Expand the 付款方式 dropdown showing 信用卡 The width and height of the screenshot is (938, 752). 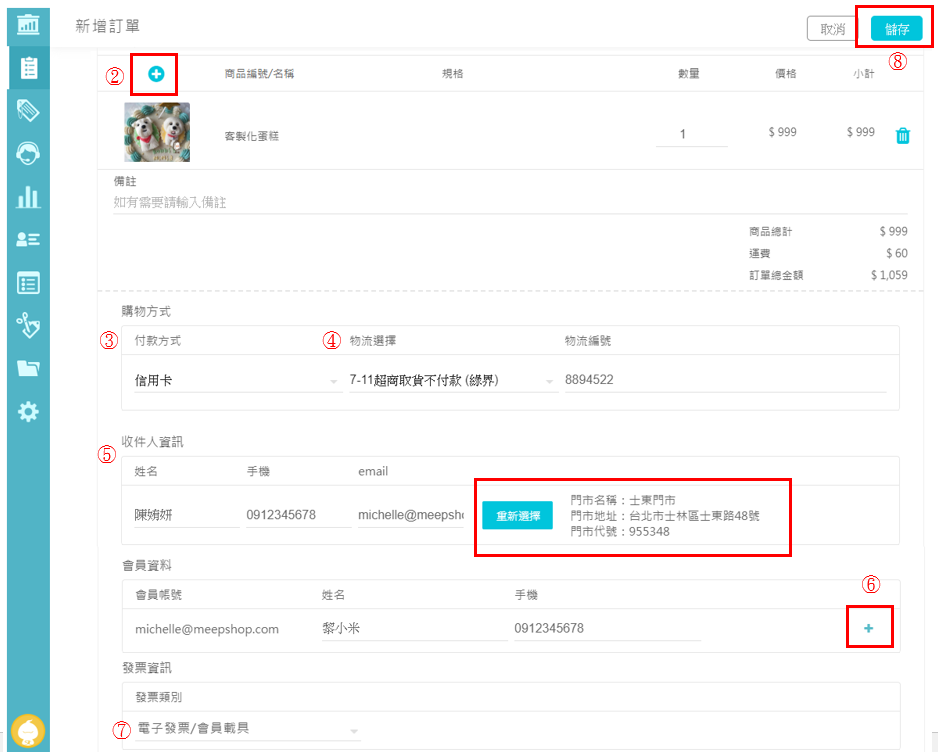(236, 381)
